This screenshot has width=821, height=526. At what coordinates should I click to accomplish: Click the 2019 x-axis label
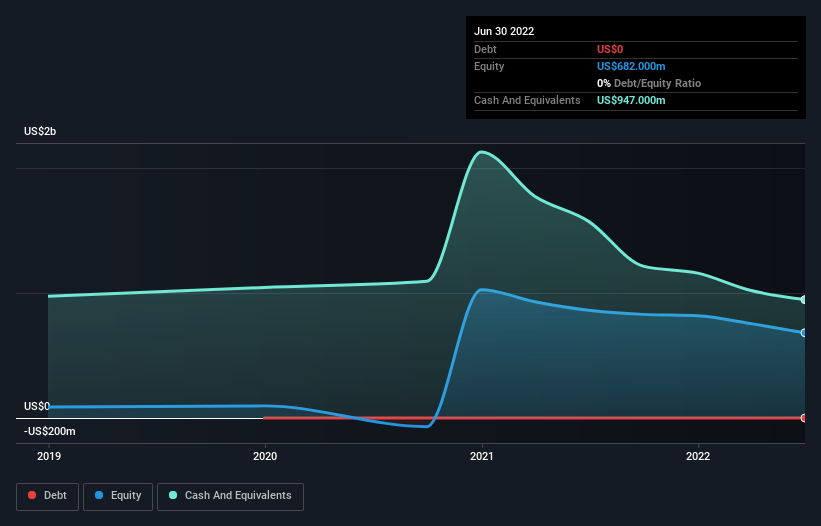click(49, 456)
